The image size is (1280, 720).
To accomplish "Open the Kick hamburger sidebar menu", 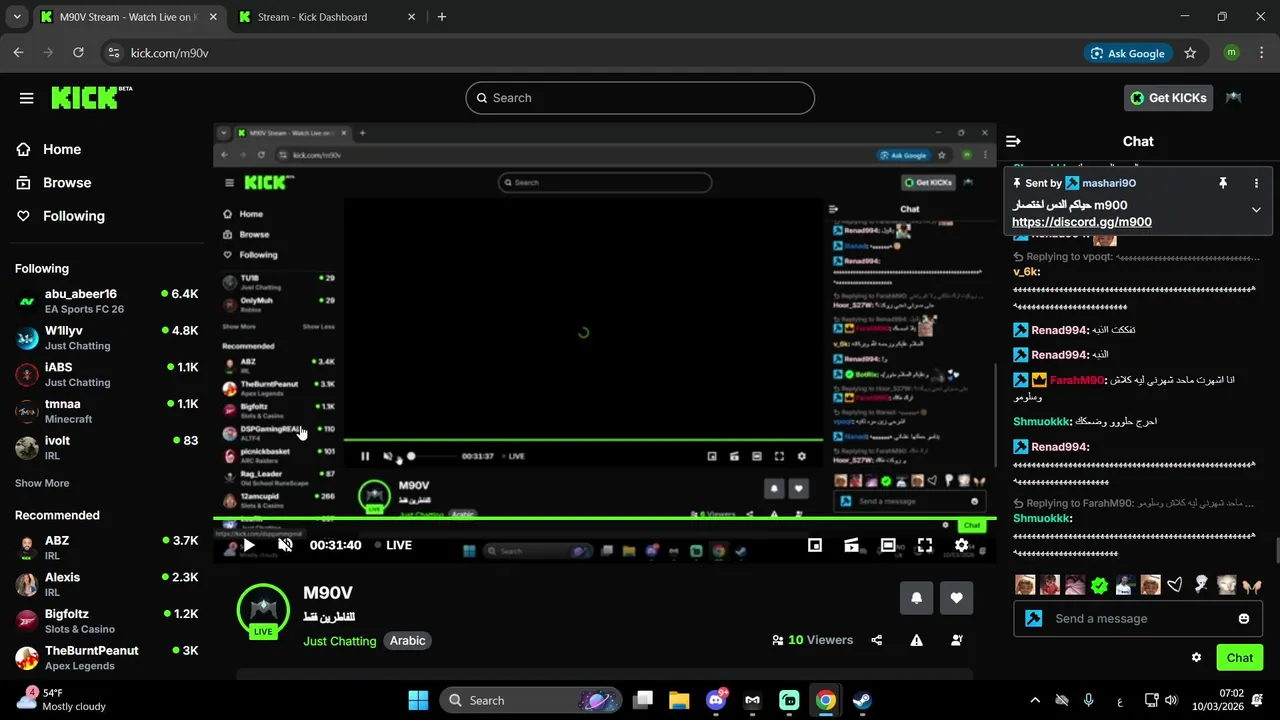I will tap(26, 98).
